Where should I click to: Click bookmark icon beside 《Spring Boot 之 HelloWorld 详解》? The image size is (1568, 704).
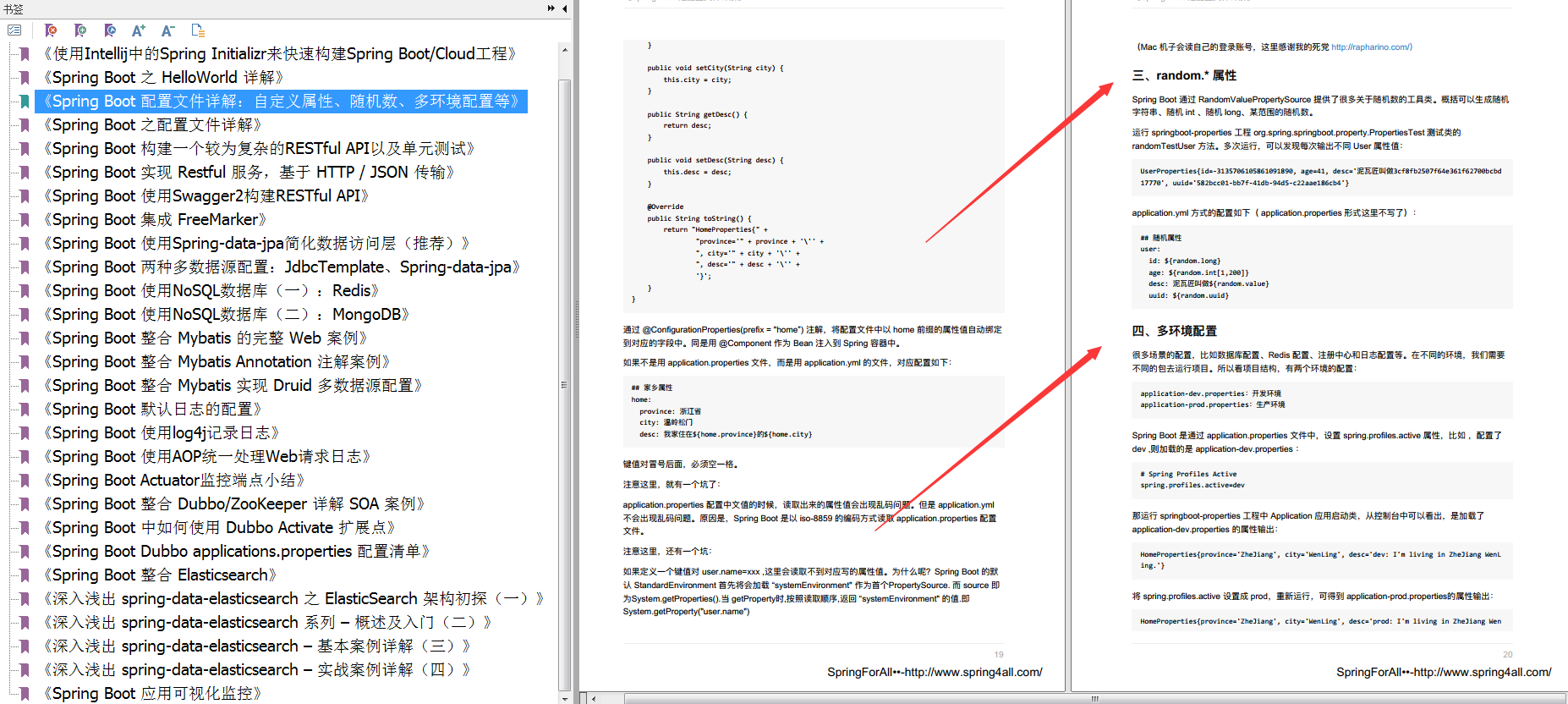pos(25,78)
